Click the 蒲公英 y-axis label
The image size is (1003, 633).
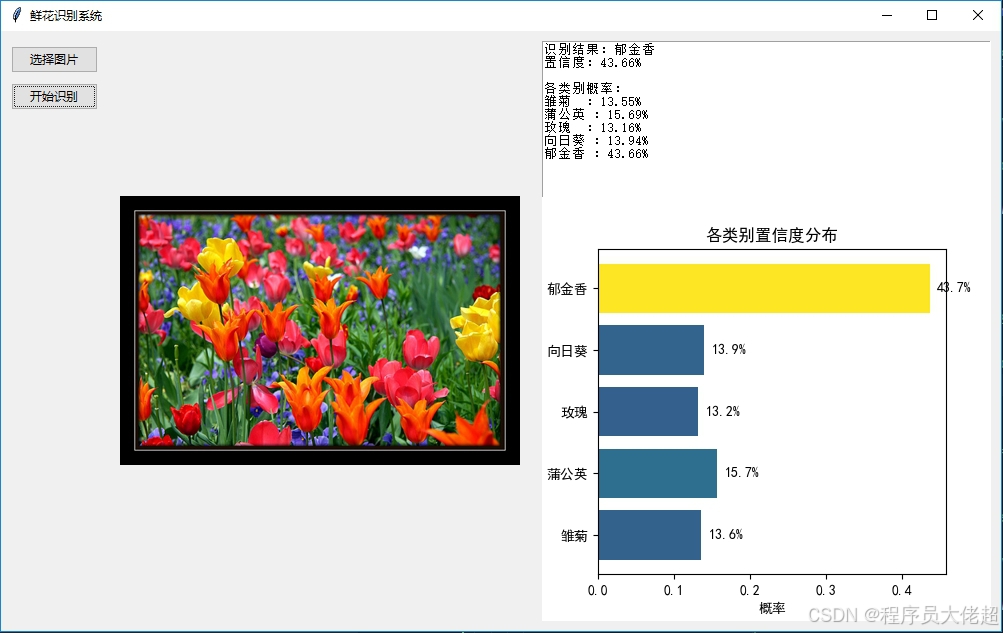coord(567,474)
